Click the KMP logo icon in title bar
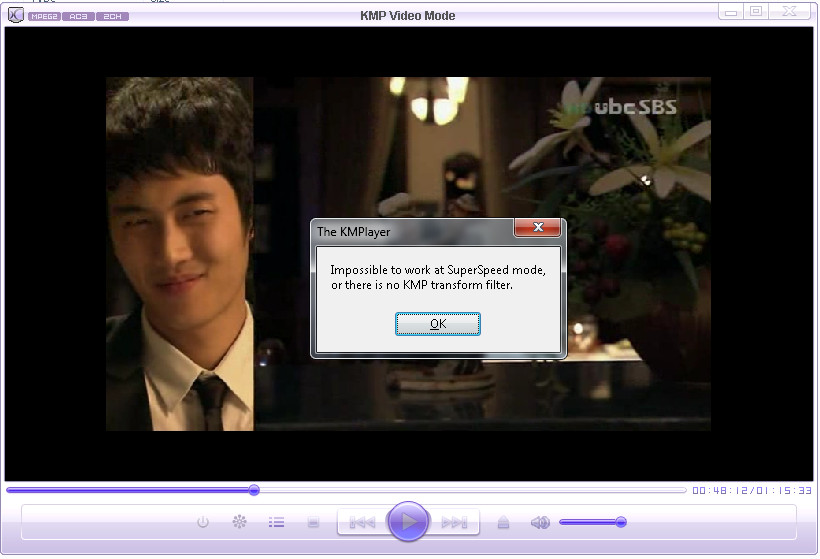Screen dimensions: 820x559 point(16,15)
